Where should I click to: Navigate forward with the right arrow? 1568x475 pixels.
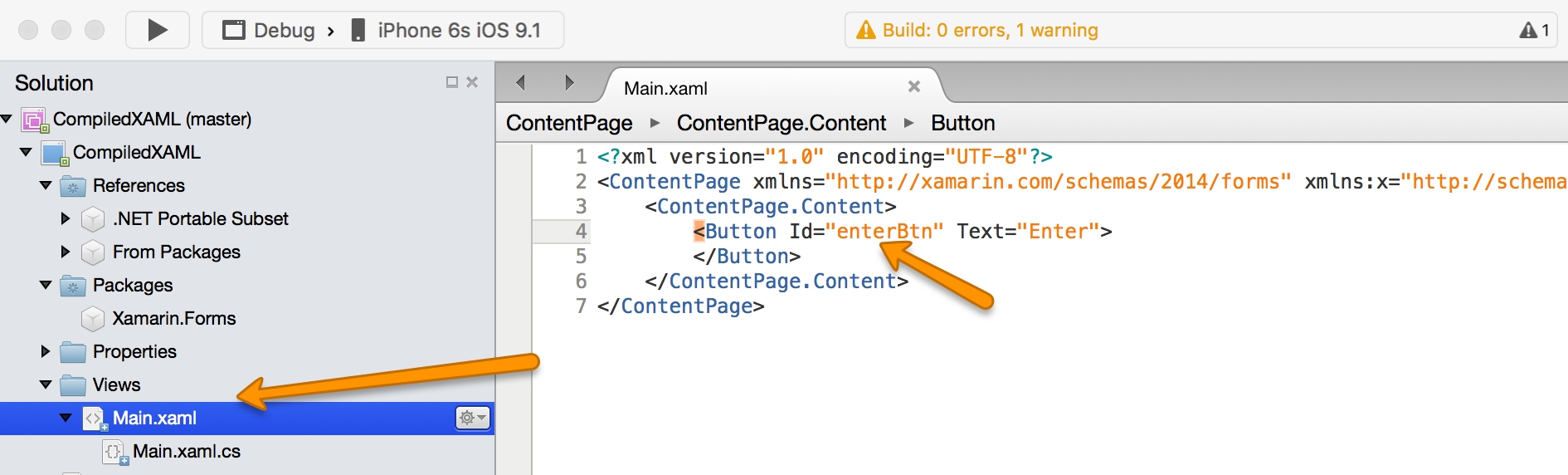coord(569,82)
